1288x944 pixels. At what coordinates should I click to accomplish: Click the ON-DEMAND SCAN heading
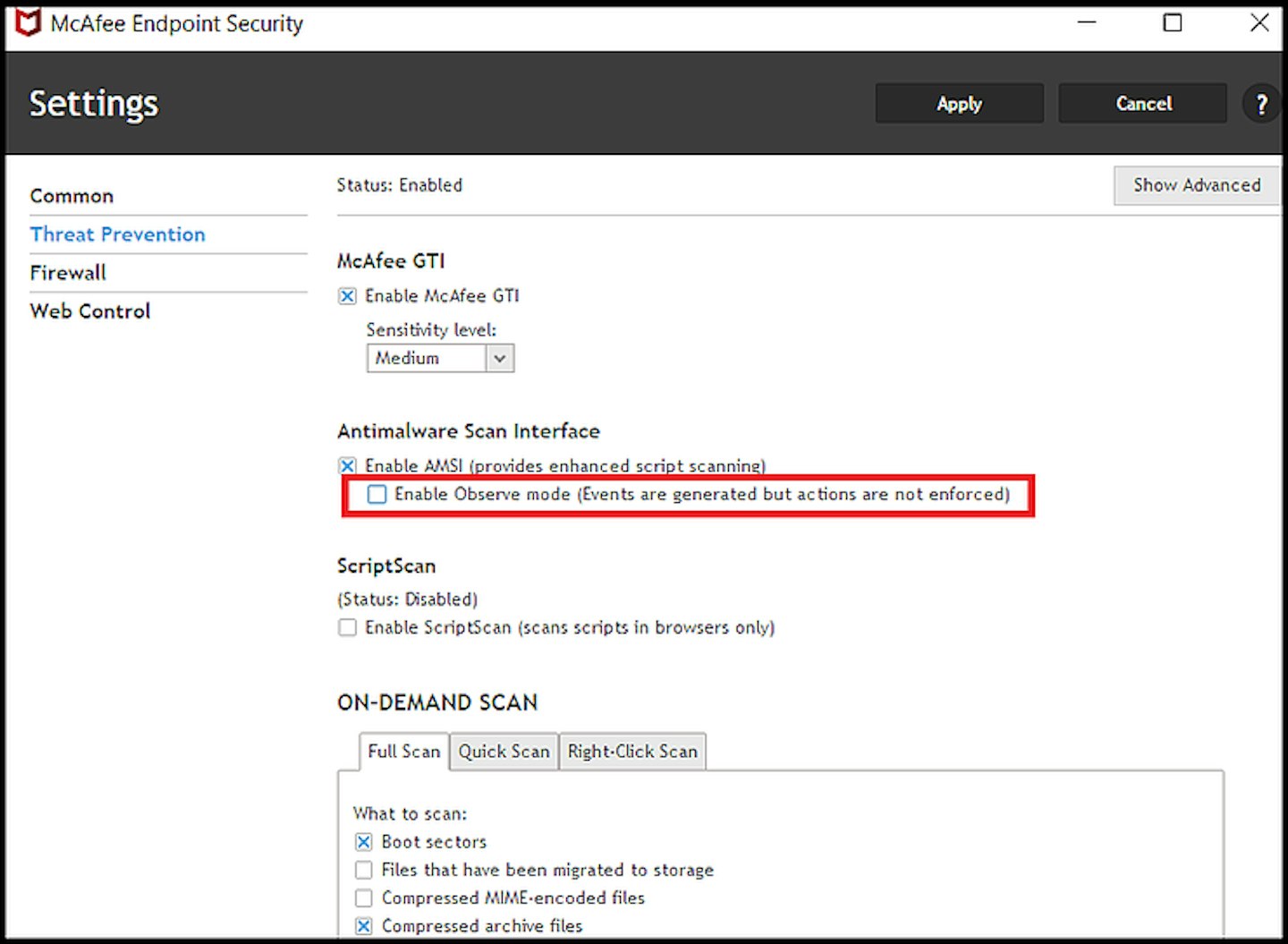coord(437,703)
